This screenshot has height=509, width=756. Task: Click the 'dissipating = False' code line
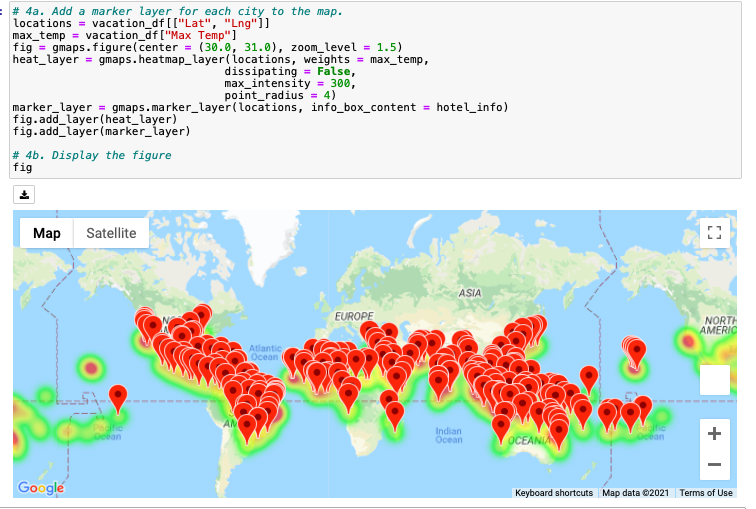290,71
